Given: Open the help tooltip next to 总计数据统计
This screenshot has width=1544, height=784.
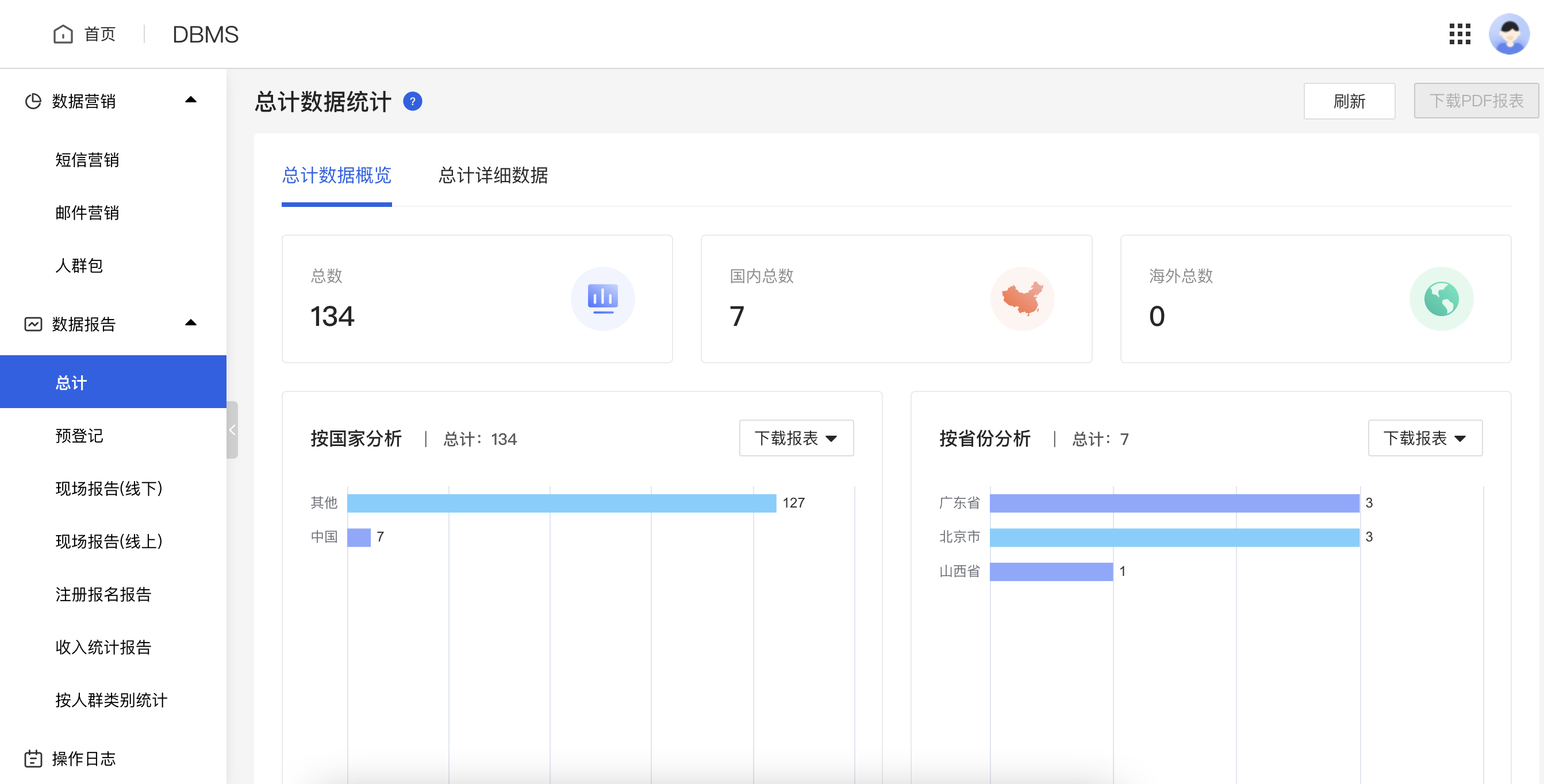Looking at the screenshot, I should pos(412,101).
